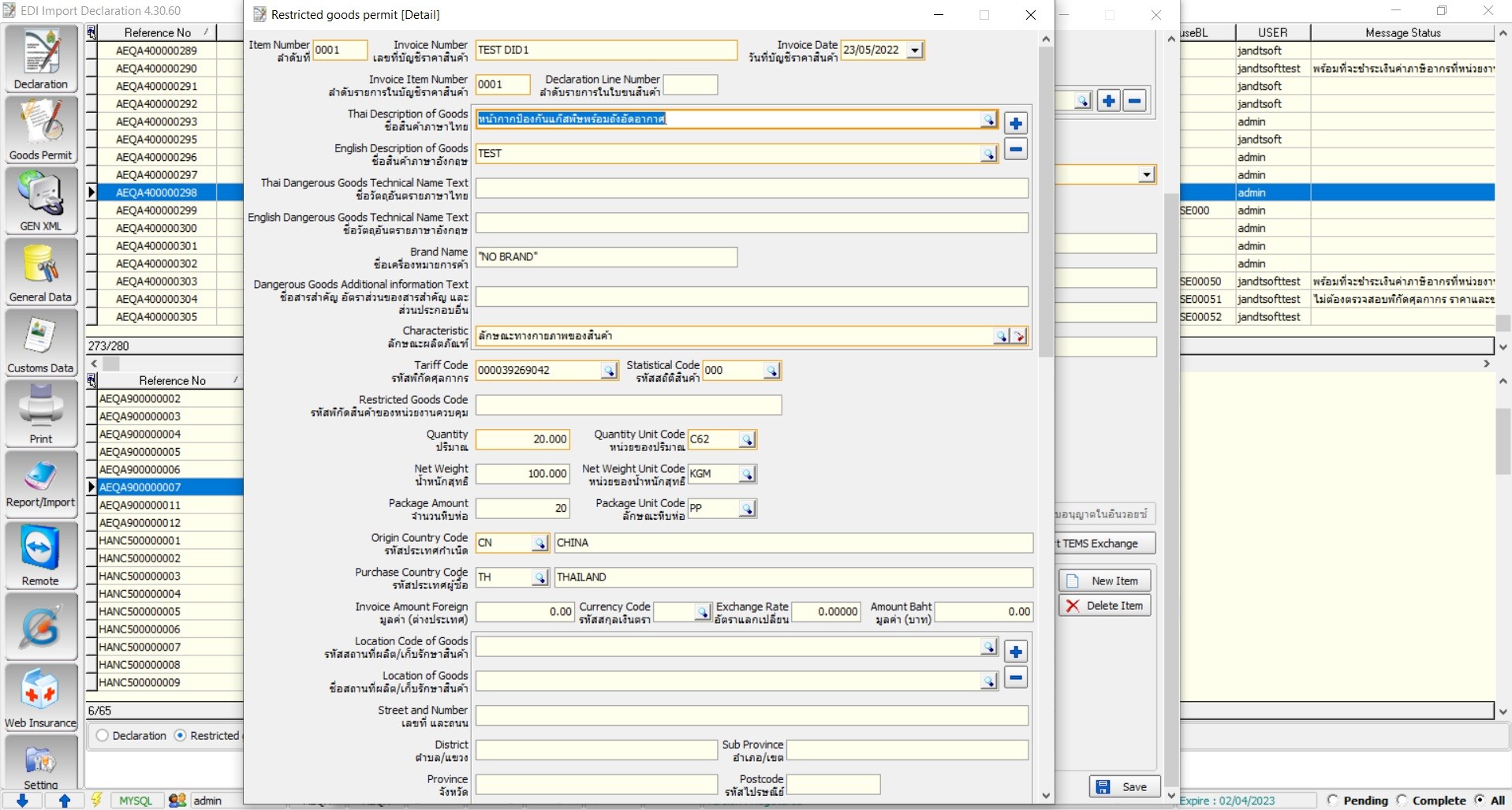The image size is (1512, 810).
Task: Click the Print icon in sidebar
Action: pos(41,413)
